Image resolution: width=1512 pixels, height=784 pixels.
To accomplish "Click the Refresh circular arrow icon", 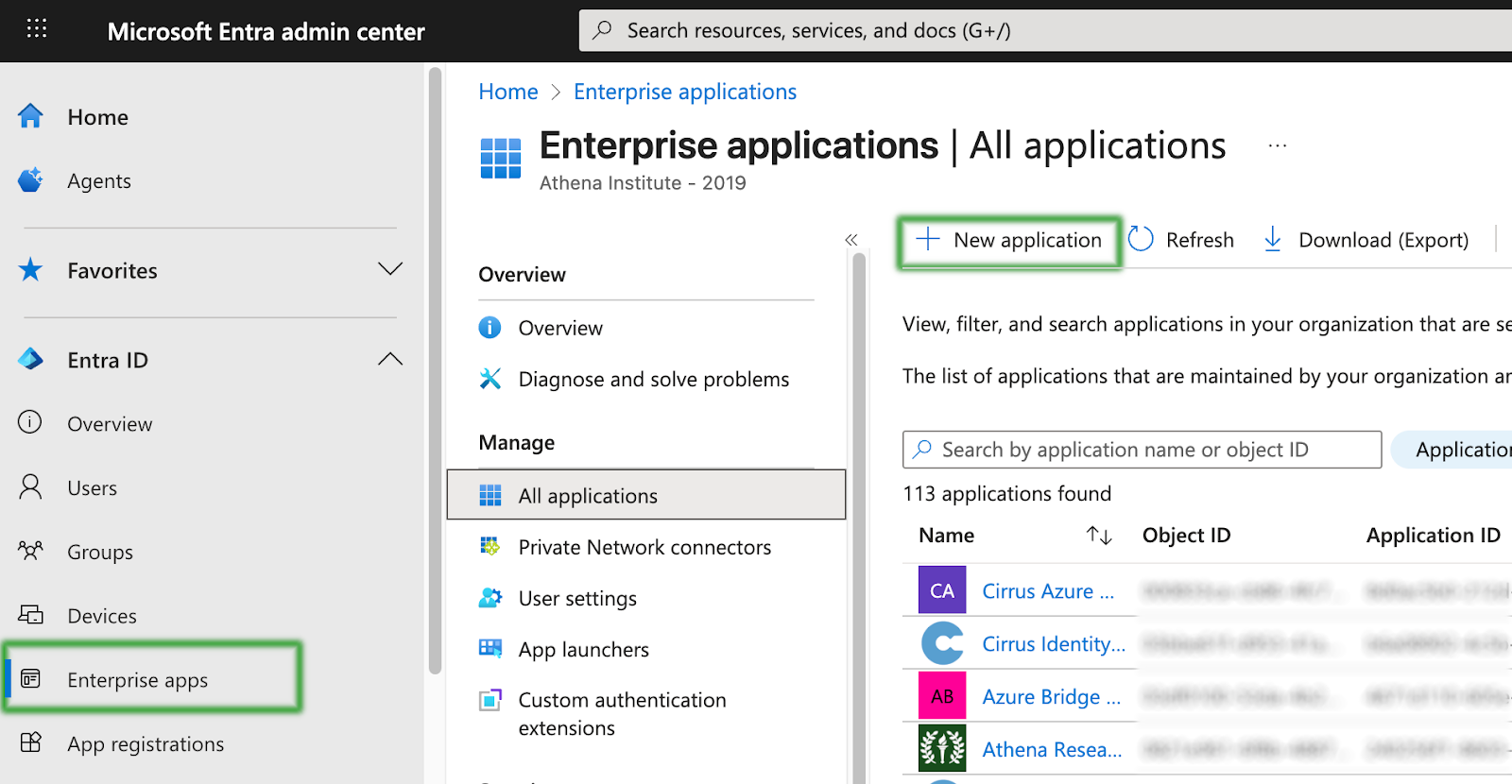I will click(1141, 239).
